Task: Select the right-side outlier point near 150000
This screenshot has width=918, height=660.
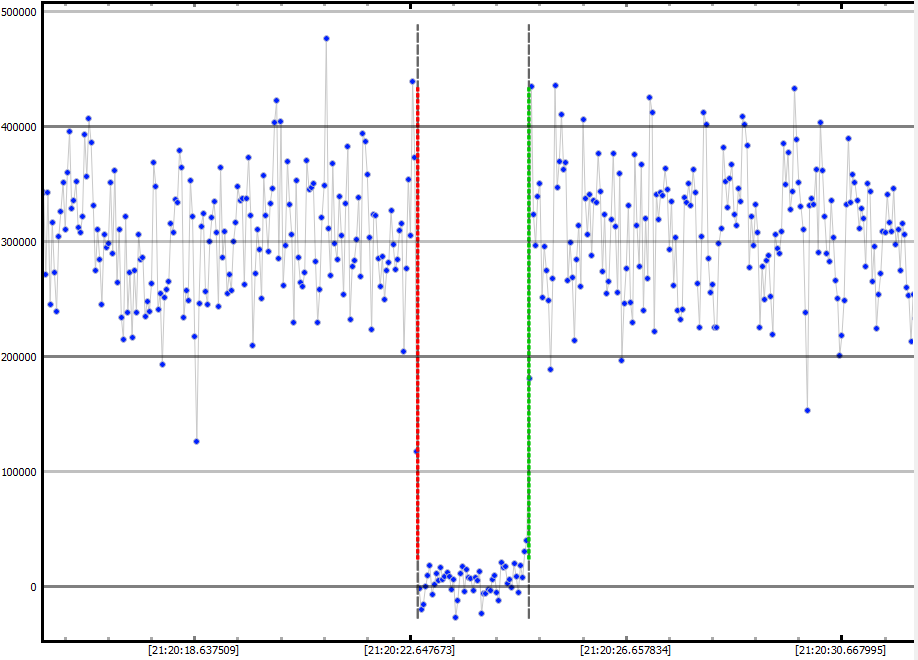Action: click(x=807, y=410)
